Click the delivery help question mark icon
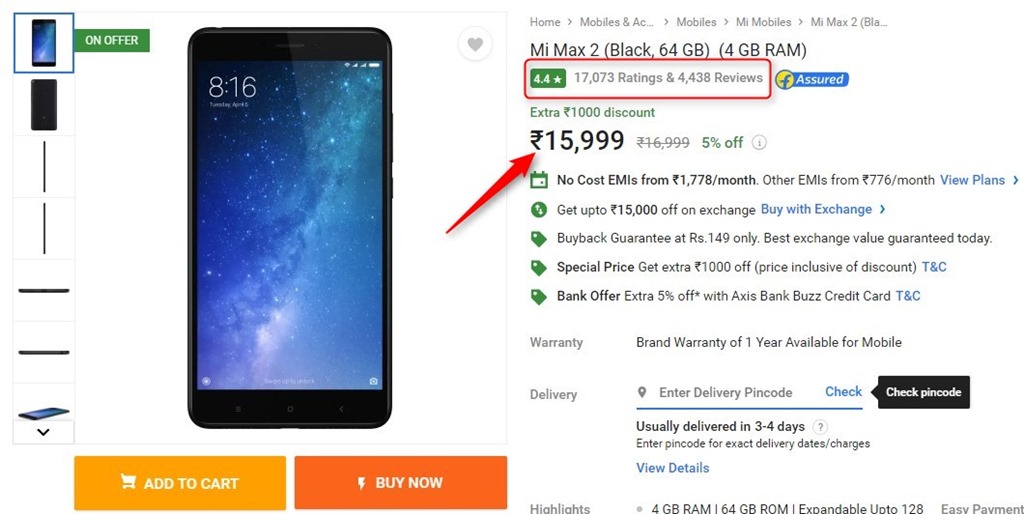 [820, 427]
